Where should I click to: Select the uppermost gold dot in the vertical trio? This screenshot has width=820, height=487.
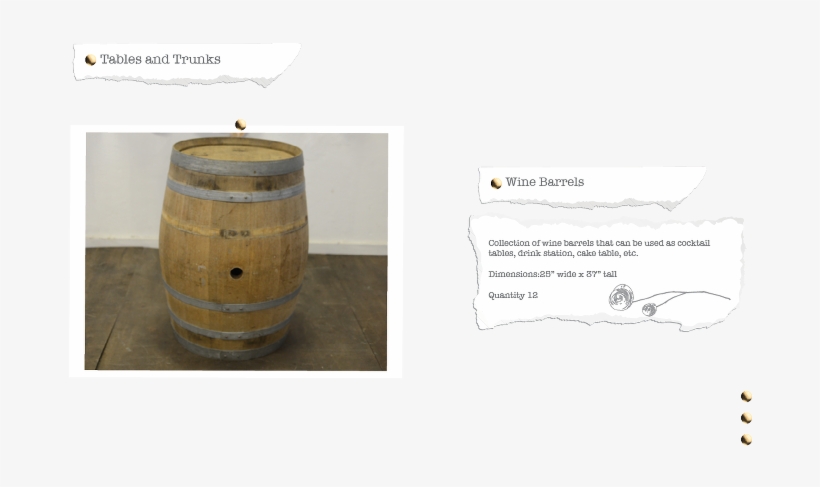[x=746, y=397]
